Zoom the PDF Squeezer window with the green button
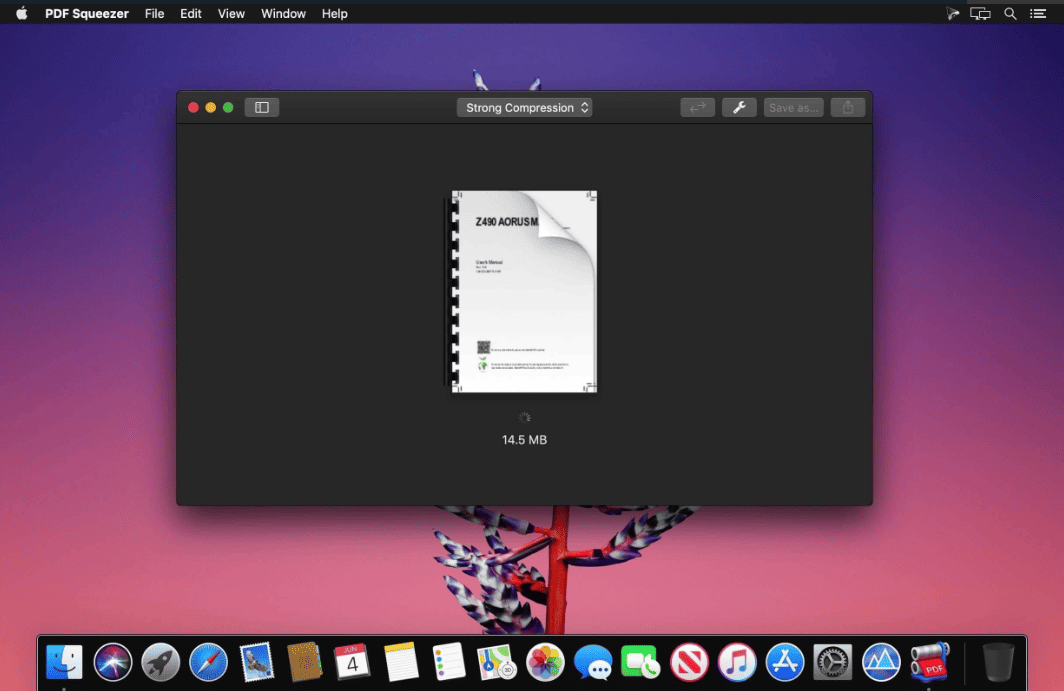This screenshot has height=691, width=1064. (229, 107)
